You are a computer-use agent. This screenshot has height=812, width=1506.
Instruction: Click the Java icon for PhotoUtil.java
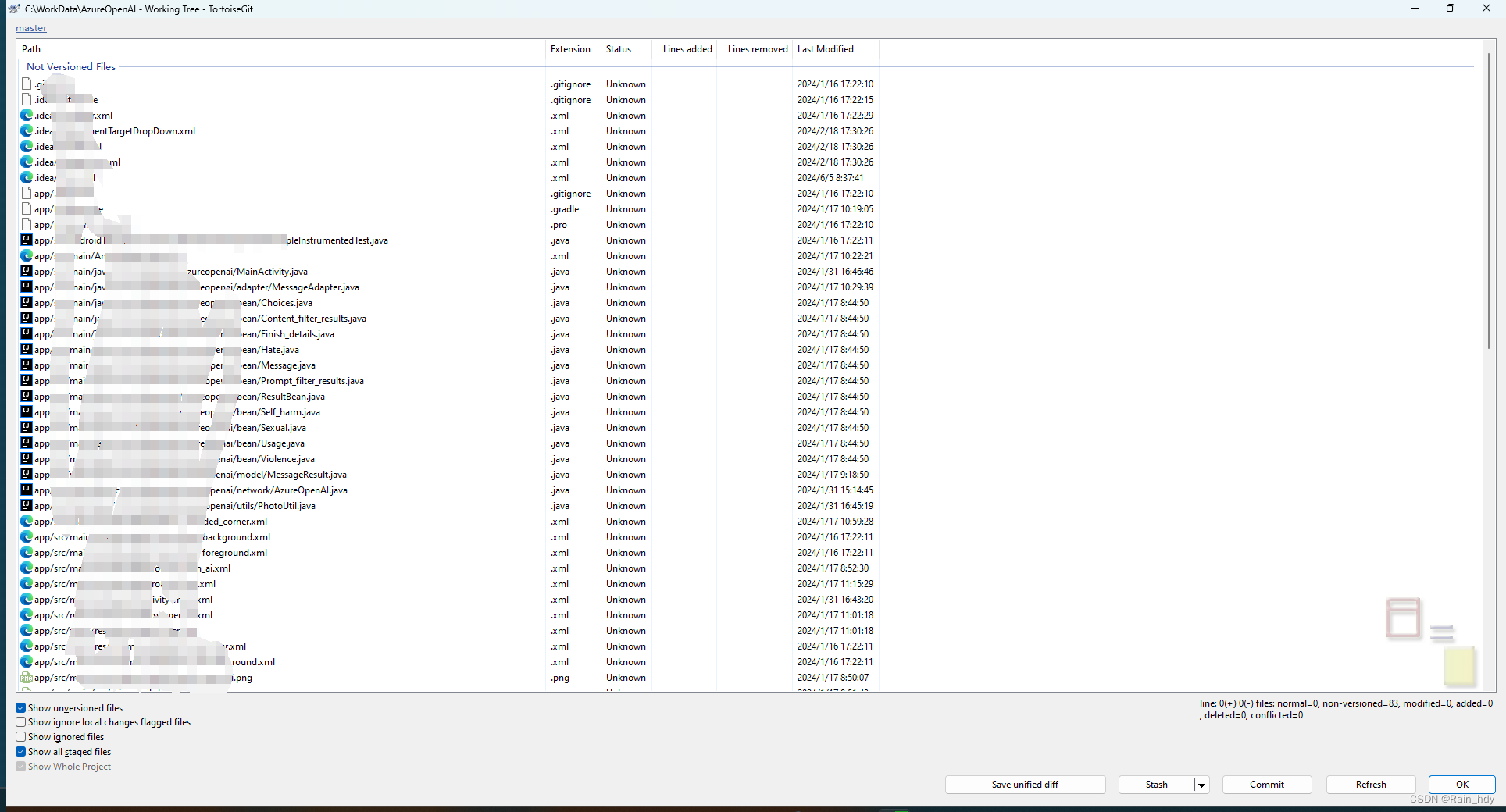pyautogui.click(x=27, y=506)
